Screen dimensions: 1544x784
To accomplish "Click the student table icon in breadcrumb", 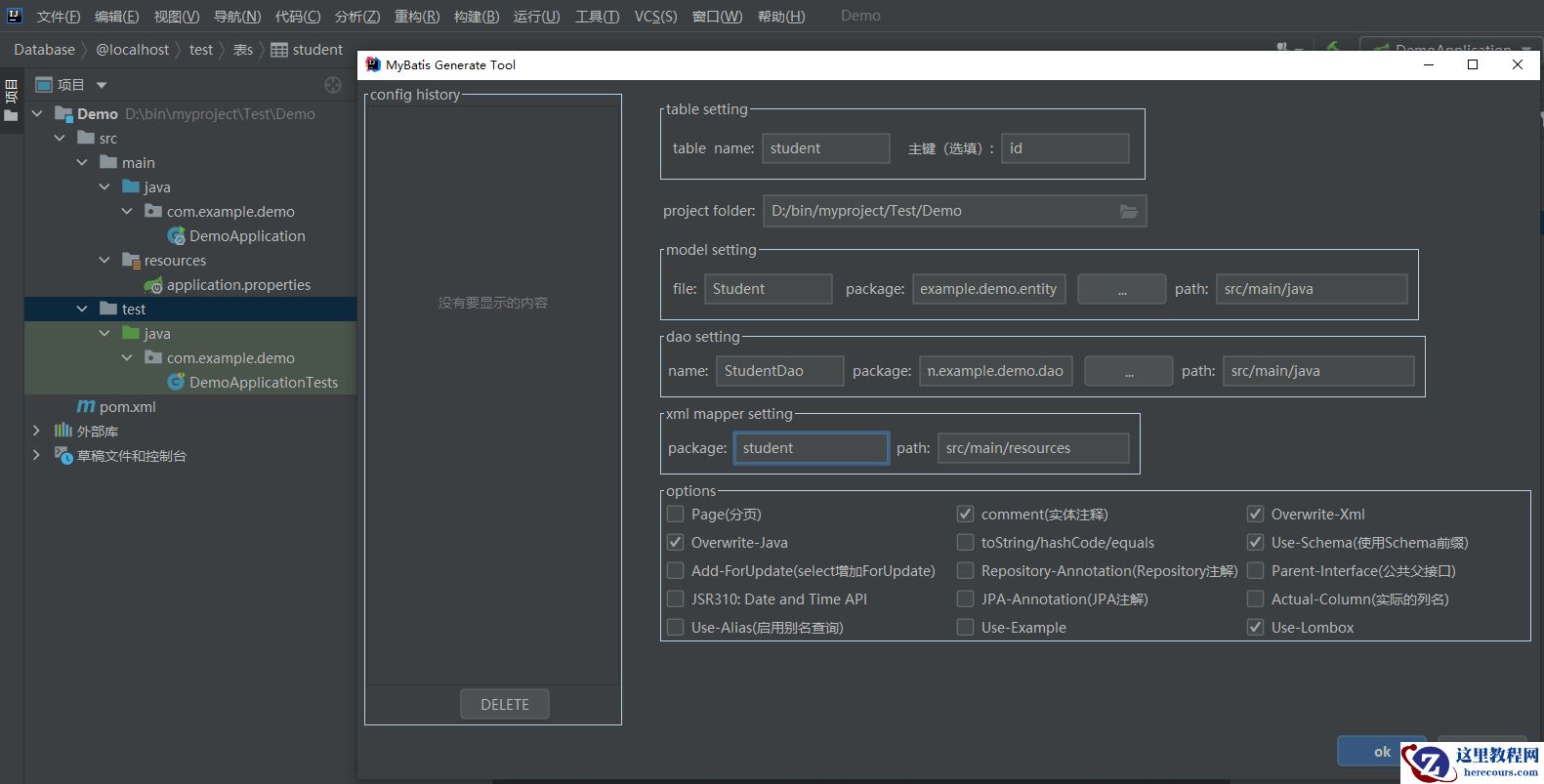I will [x=279, y=50].
